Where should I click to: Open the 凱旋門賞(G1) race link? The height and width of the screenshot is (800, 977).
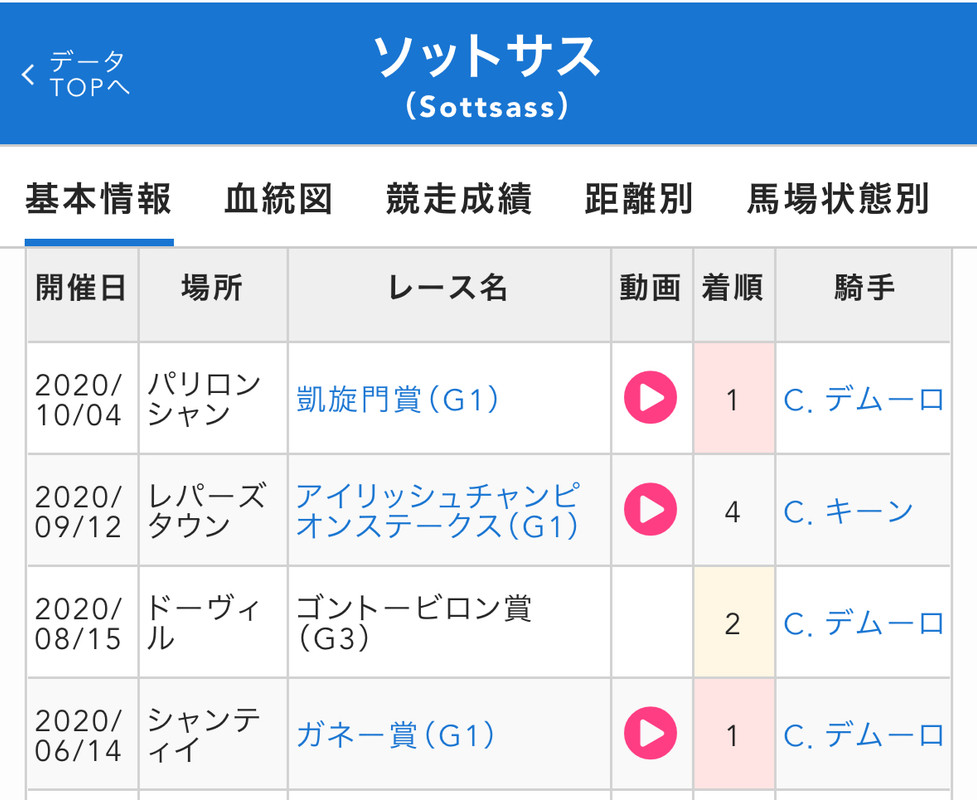[398, 399]
